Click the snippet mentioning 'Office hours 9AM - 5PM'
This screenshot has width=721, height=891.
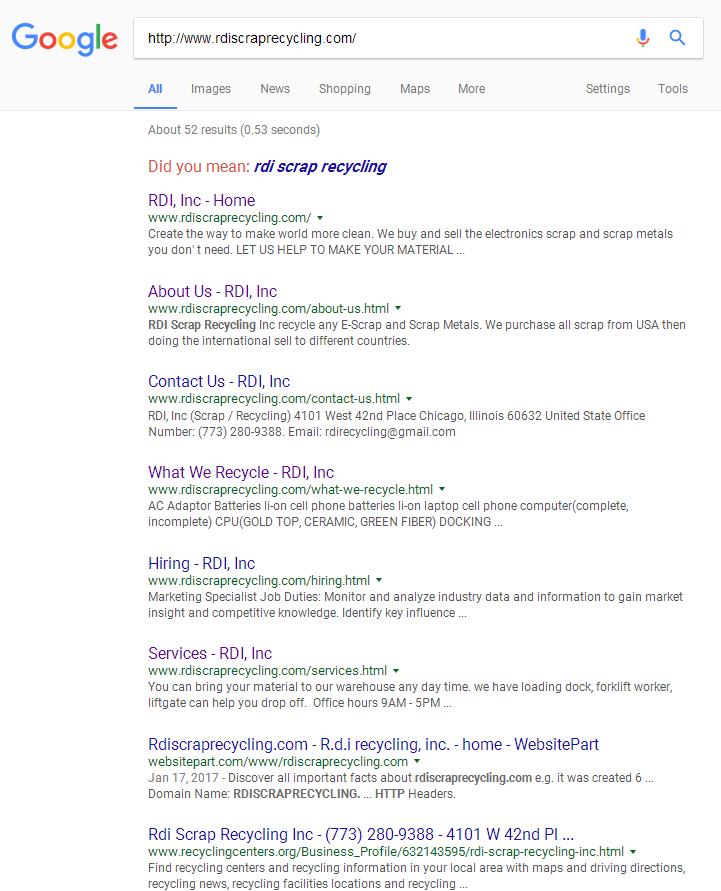410,695
